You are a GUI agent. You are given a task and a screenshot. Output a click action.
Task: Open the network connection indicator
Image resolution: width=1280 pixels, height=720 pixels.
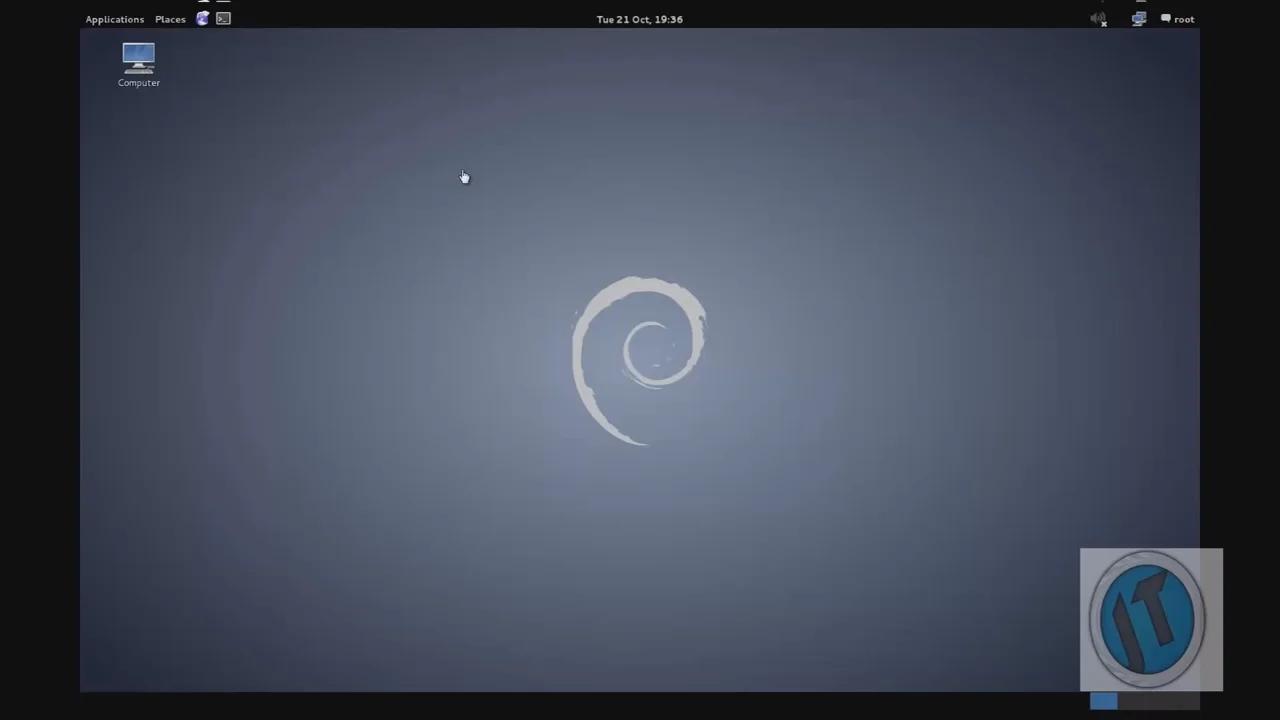1139,19
